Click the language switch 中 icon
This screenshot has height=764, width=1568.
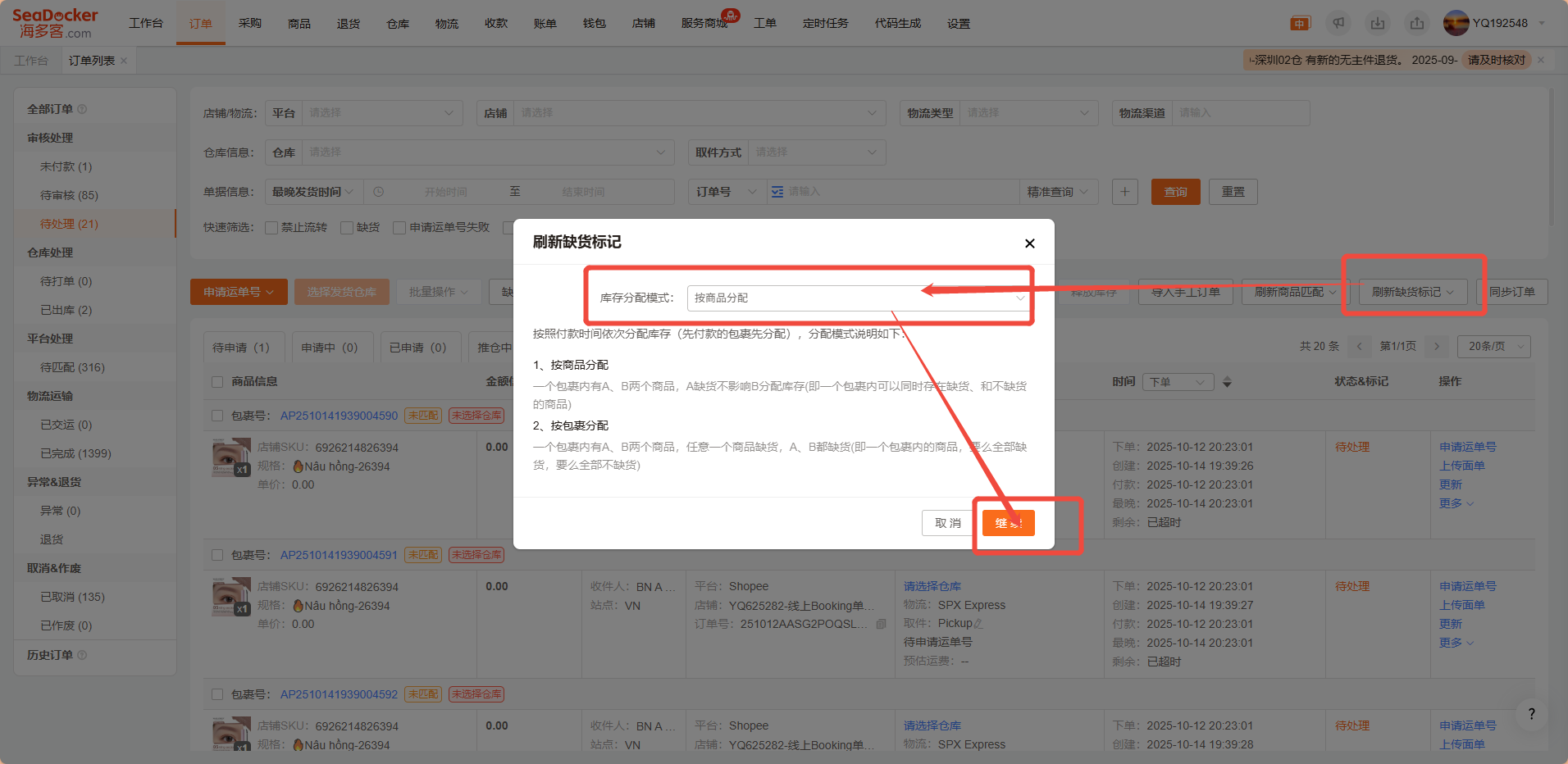pos(1300,23)
